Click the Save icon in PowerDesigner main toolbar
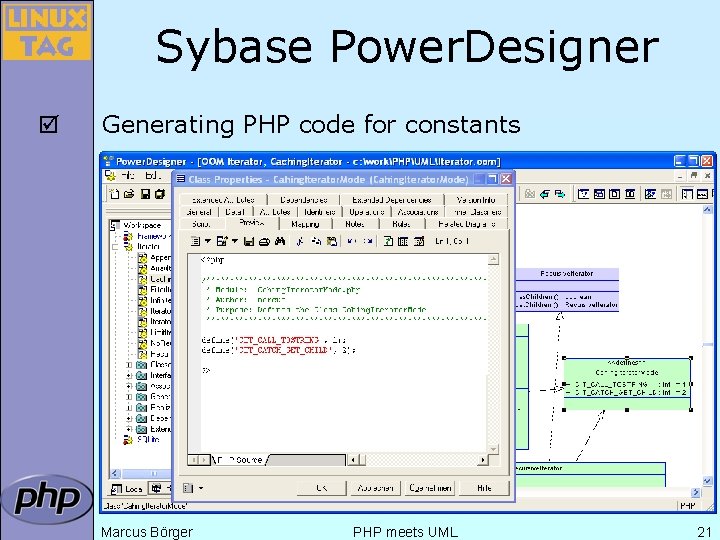The height and width of the screenshot is (540, 720). (145, 194)
